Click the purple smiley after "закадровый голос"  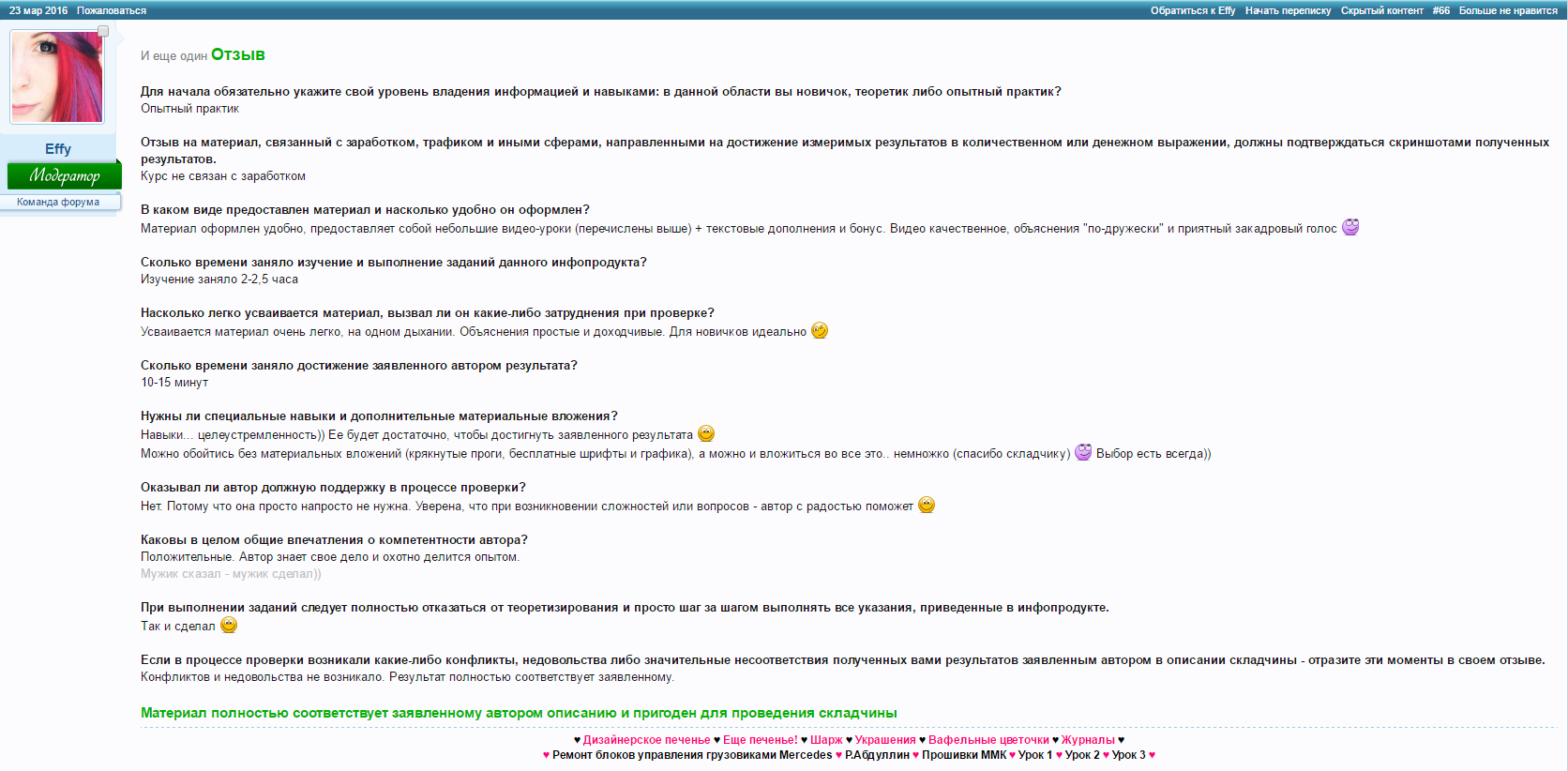pyautogui.click(x=1350, y=227)
